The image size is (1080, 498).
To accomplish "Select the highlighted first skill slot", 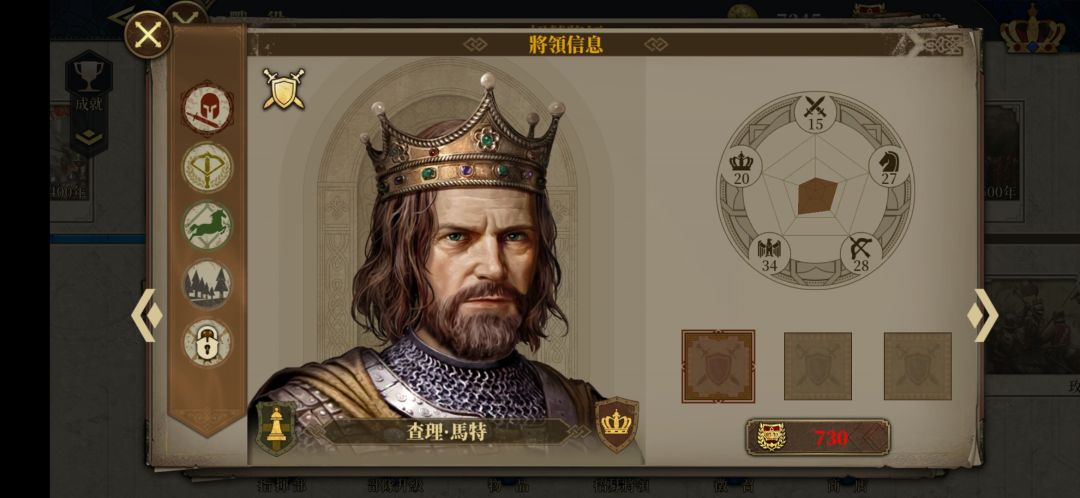I will coord(718,366).
